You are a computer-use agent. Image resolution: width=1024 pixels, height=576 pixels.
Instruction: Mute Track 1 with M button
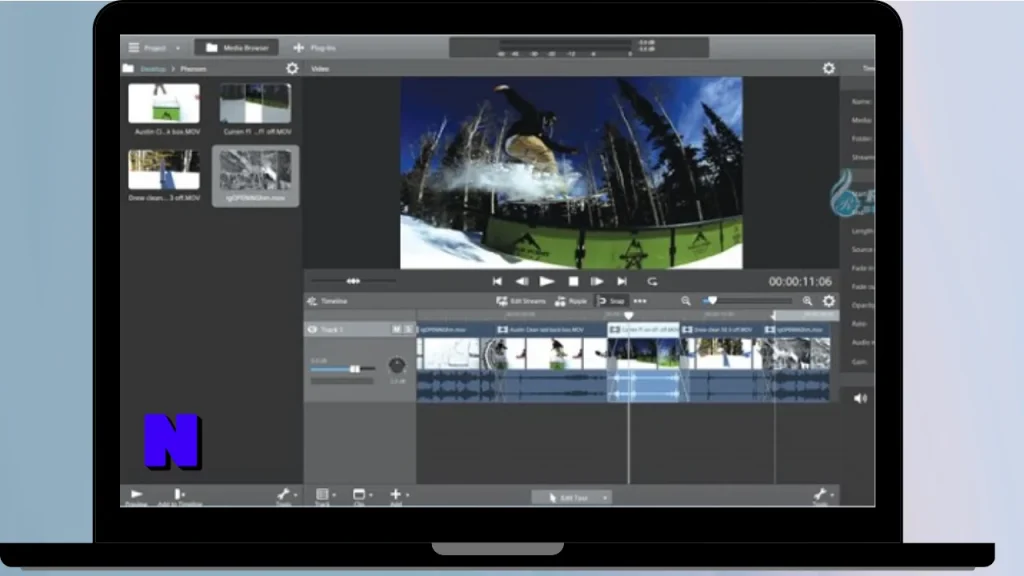396,330
